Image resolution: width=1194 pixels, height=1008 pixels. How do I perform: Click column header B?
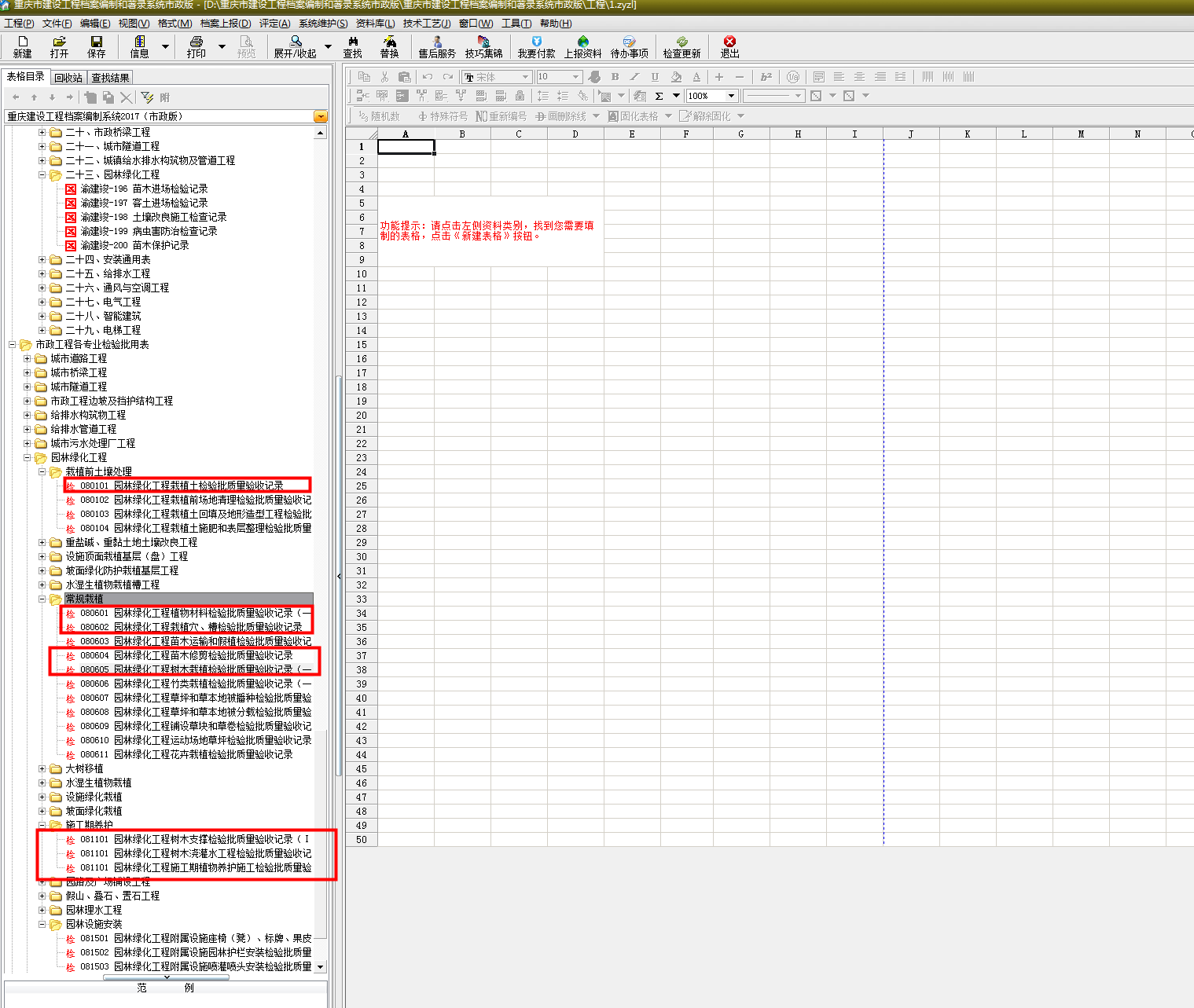tap(462, 134)
